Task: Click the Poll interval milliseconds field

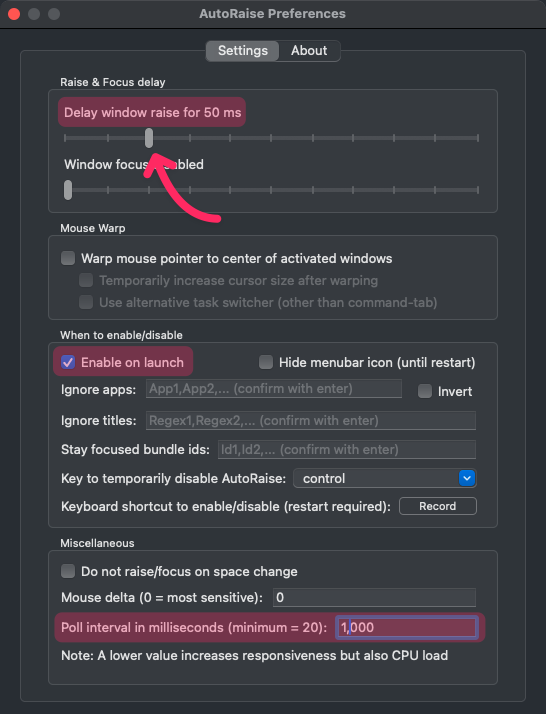Action: (407, 627)
